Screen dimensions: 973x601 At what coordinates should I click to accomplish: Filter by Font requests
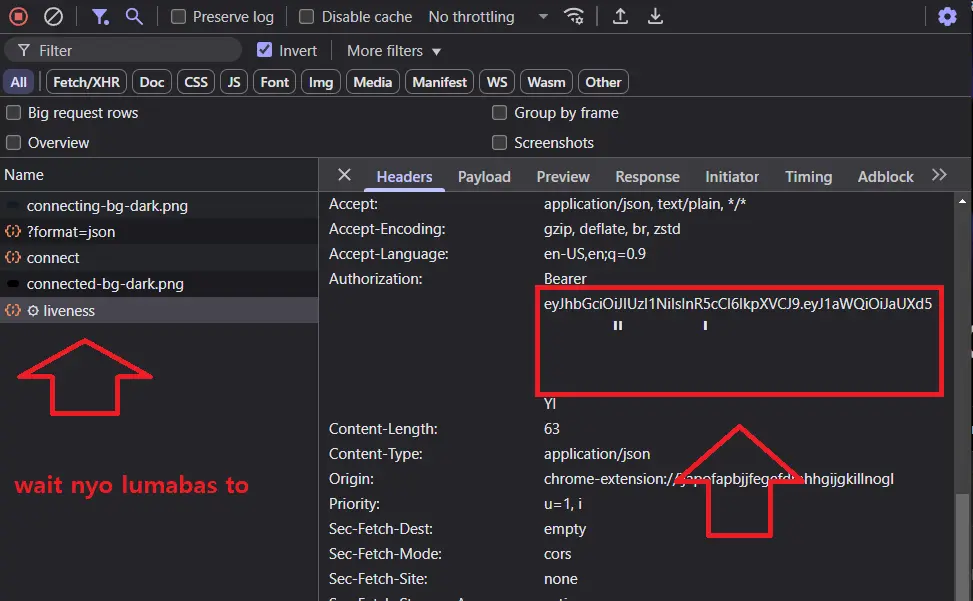tap(274, 82)
